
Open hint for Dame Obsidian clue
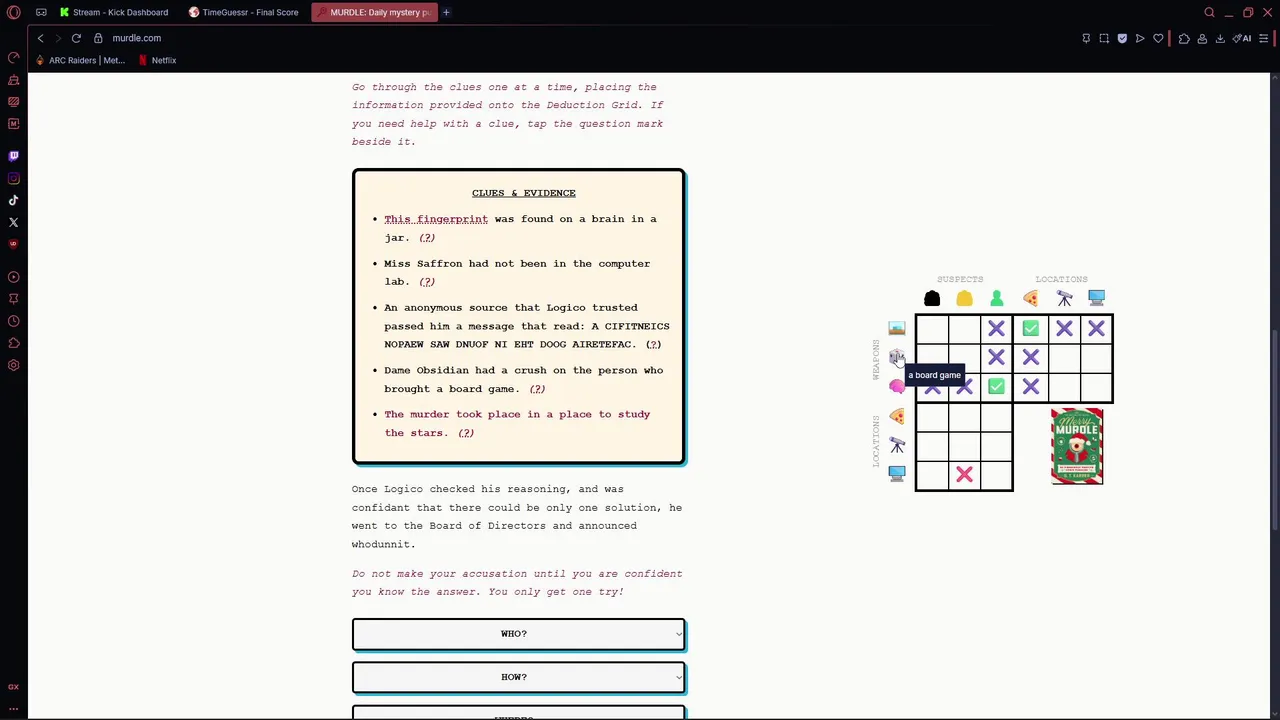[537, 389]
